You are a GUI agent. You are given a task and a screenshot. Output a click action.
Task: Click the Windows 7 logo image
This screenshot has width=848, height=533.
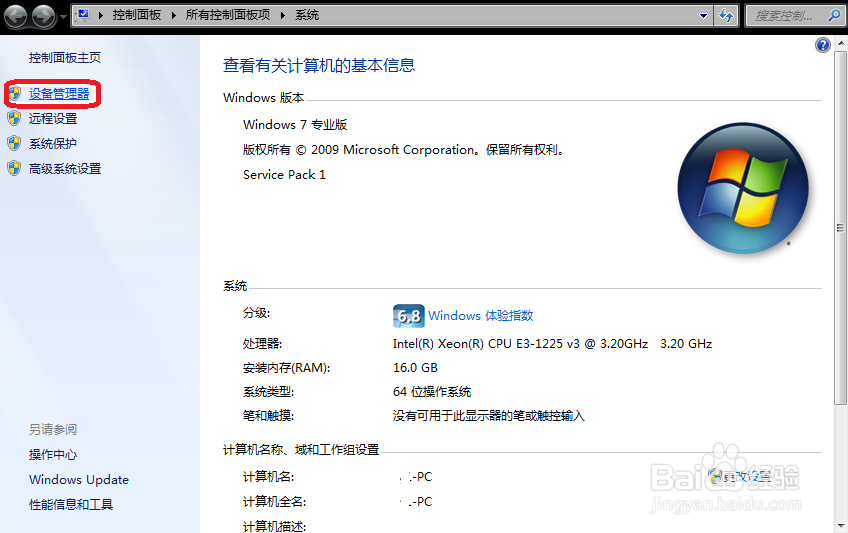click(x=743, y=188)
